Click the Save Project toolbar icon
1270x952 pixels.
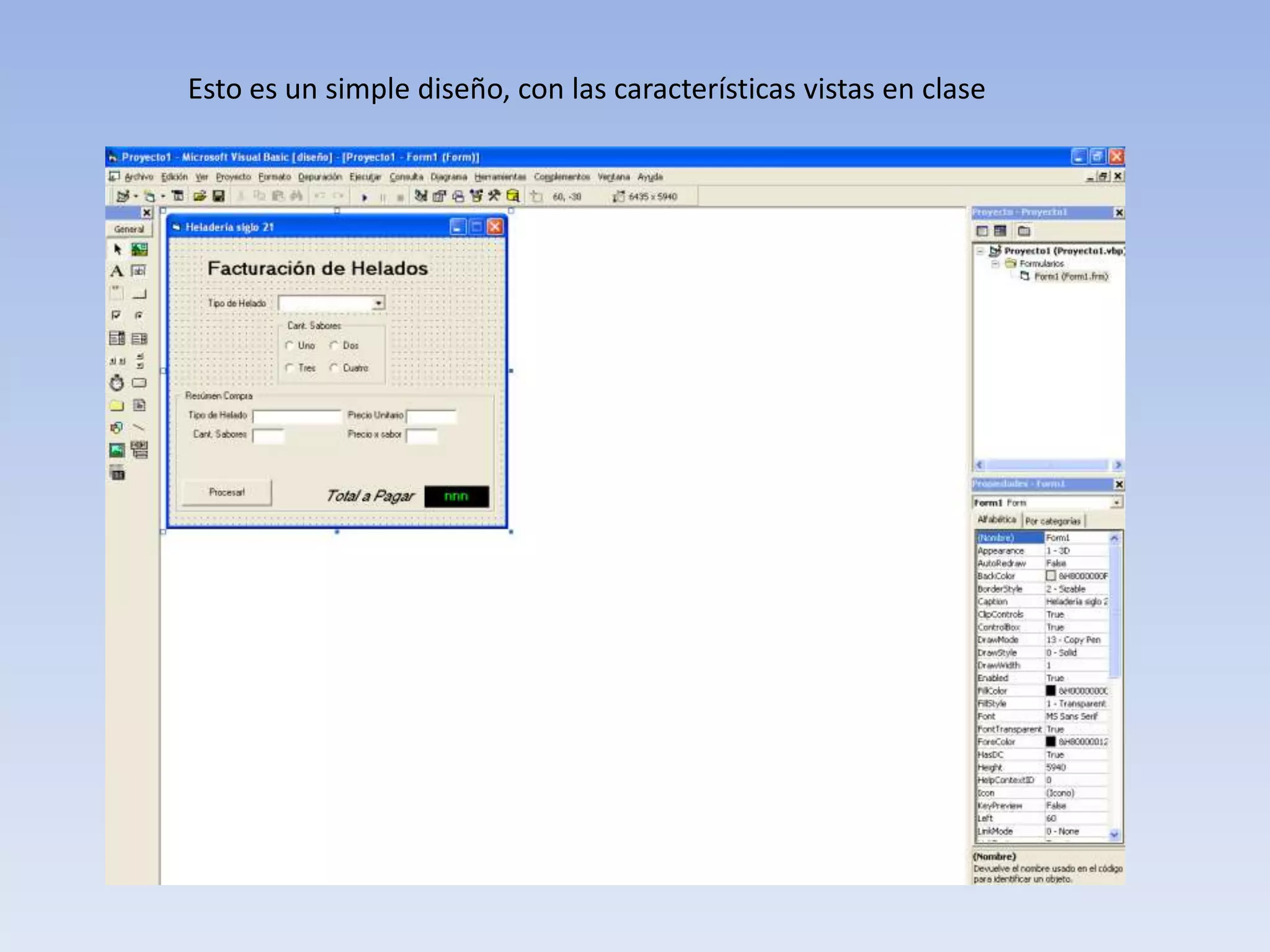click(x=218, y=196)
